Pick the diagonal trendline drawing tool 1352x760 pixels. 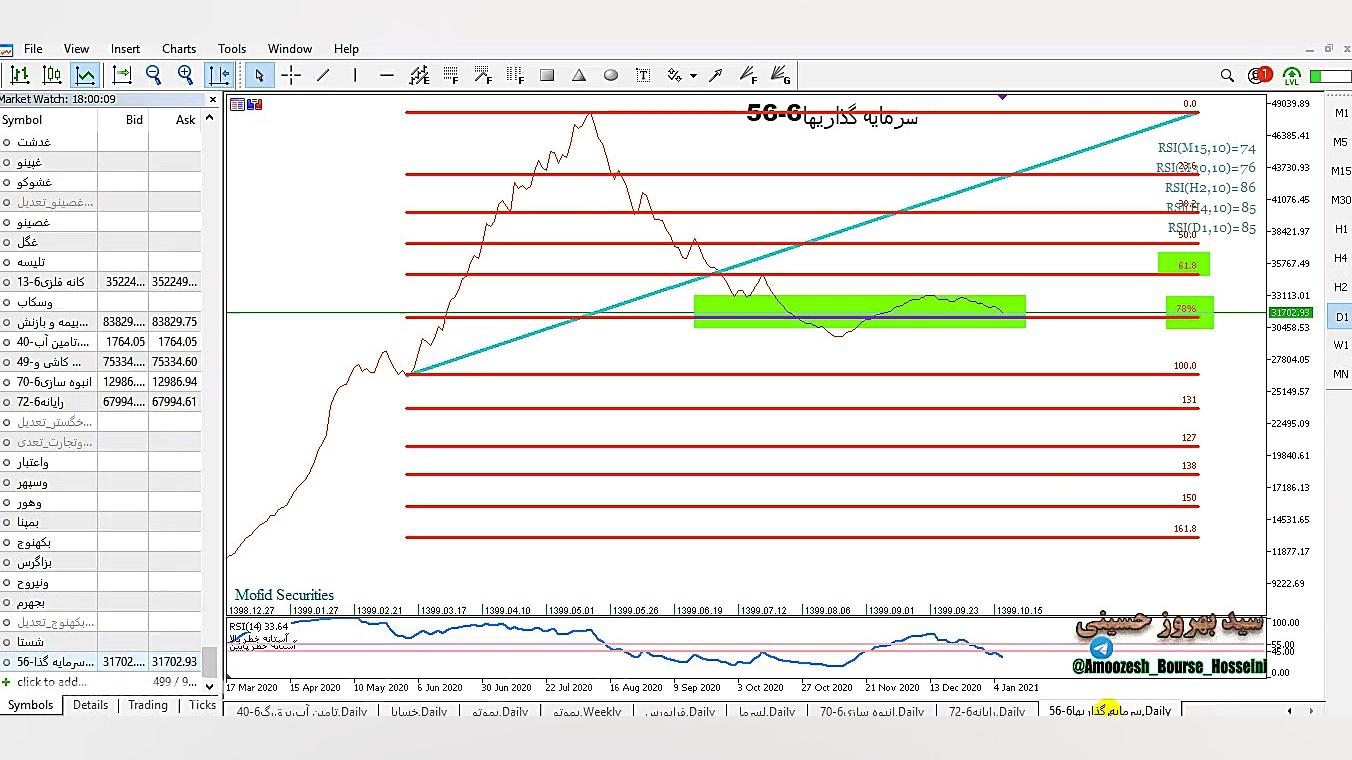(323, 75)
